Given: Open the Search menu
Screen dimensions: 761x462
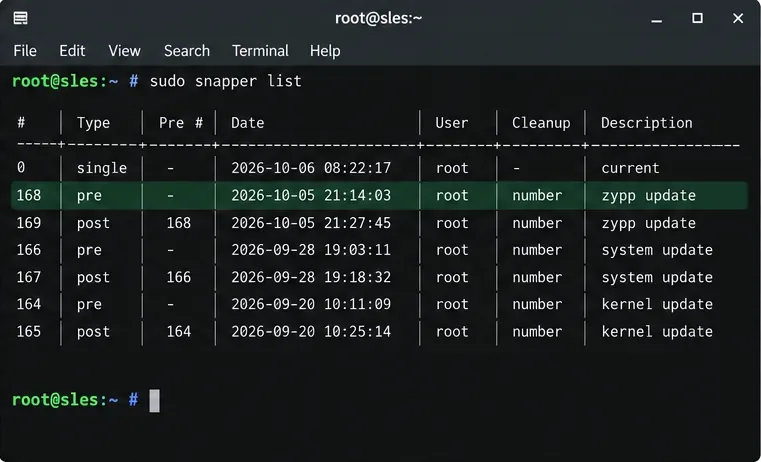Looking at the screenshot, I should tap(187, 51).
